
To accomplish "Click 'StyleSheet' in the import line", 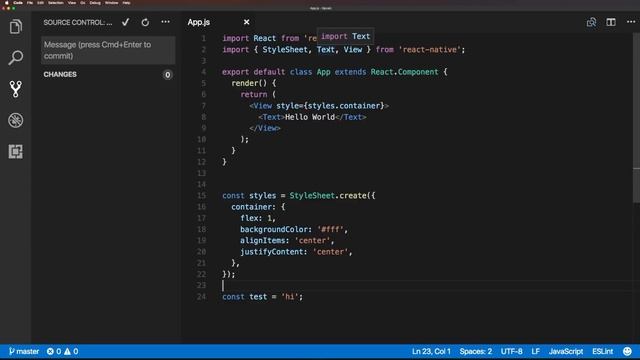I will tap(285, 50).
